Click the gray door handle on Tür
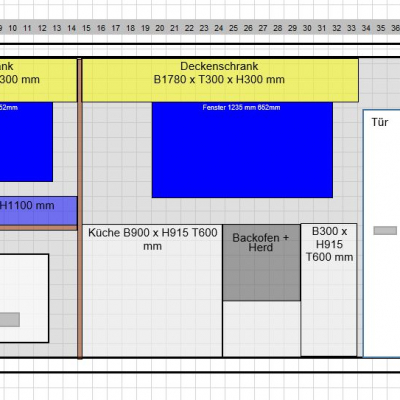Screen dimensions: 400x400 click(385, 230)
